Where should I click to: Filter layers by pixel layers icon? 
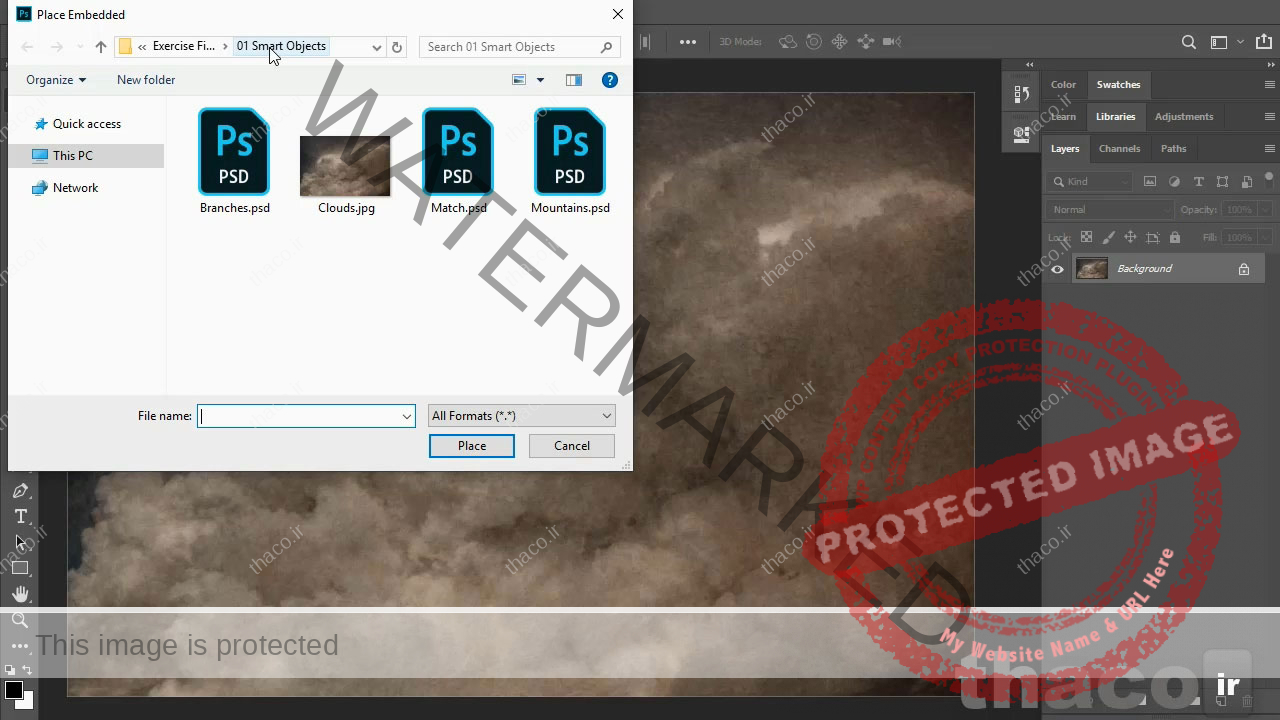[1150, 182]
